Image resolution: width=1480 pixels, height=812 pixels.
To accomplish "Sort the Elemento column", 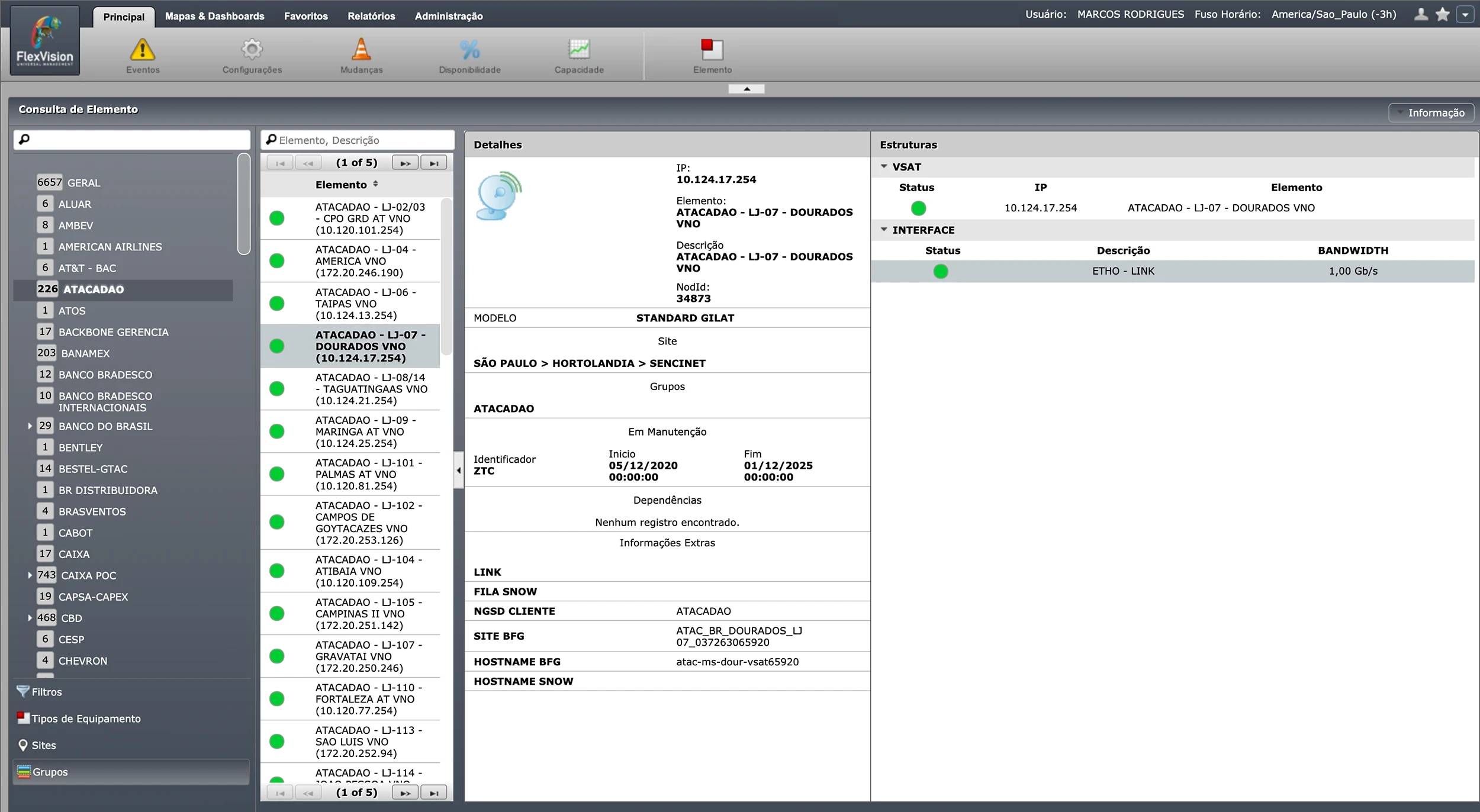I will click(375, 184).
